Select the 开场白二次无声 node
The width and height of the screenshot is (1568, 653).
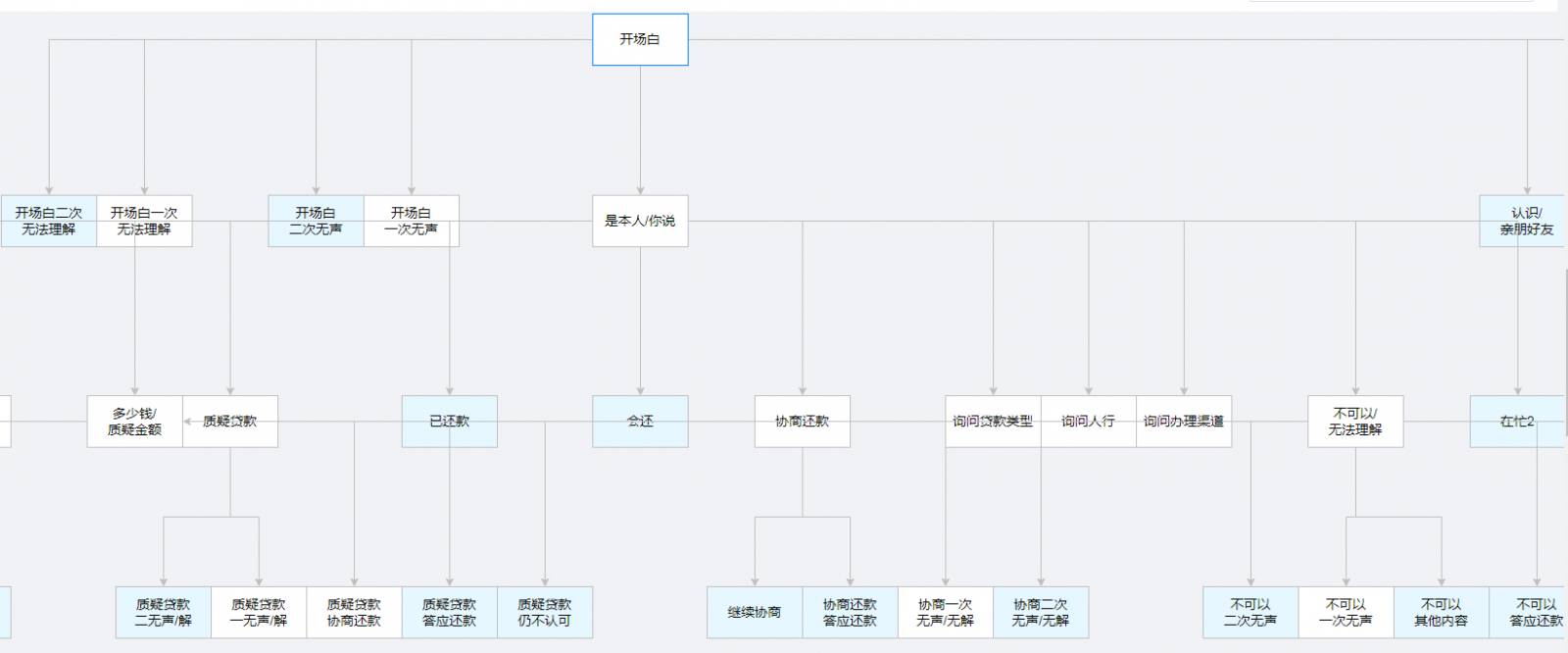click(x=316, y=221)
